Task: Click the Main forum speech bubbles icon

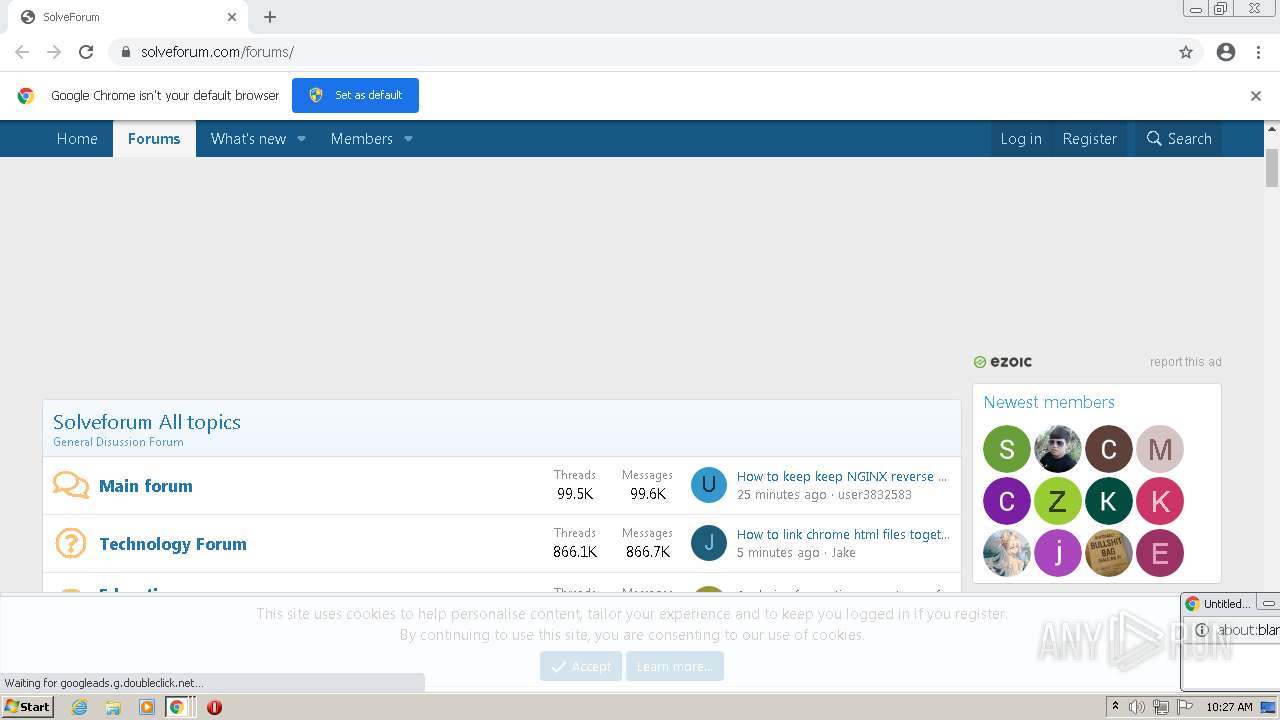Action: (71, 486)
